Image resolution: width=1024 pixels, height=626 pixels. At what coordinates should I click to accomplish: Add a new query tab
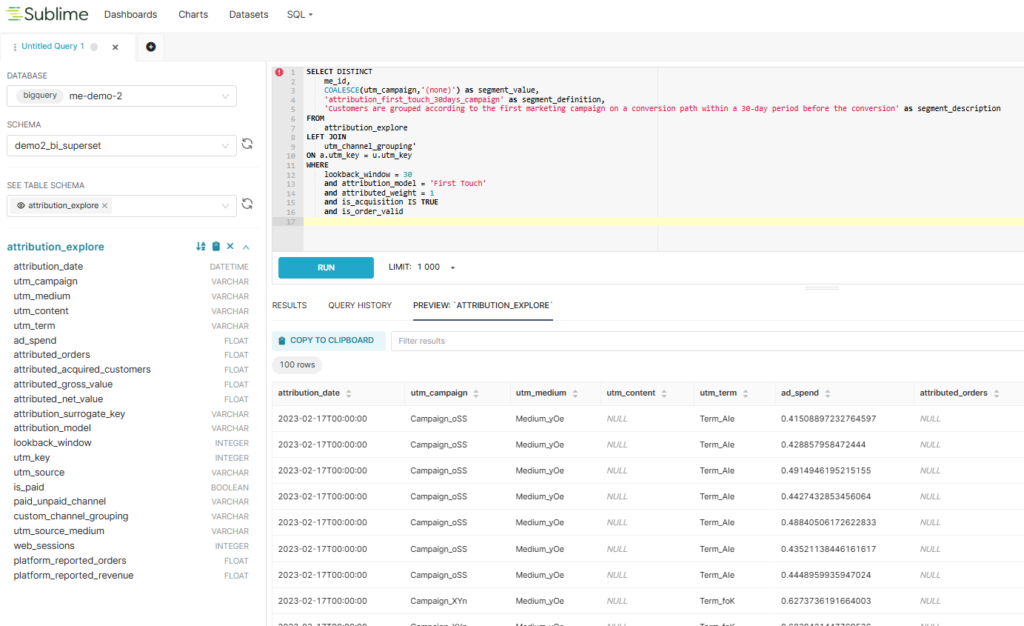tap(151, 47)
